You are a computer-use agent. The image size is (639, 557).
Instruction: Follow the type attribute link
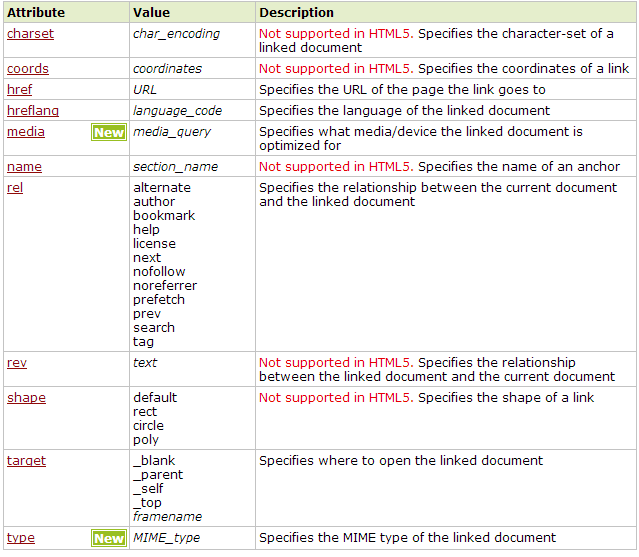click(x=21, y=538)
